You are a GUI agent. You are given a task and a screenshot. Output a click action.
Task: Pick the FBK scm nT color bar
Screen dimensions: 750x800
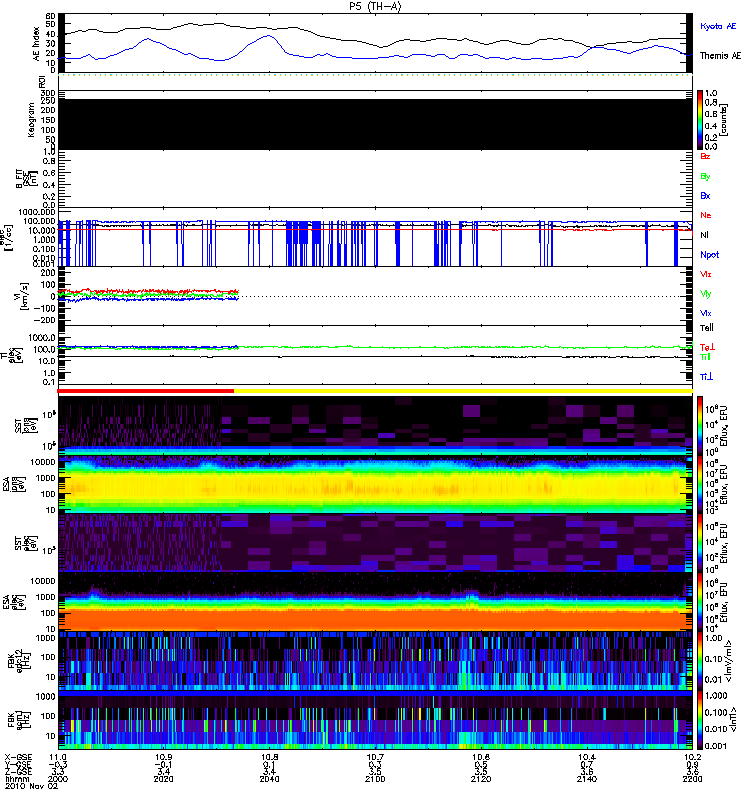700,720
